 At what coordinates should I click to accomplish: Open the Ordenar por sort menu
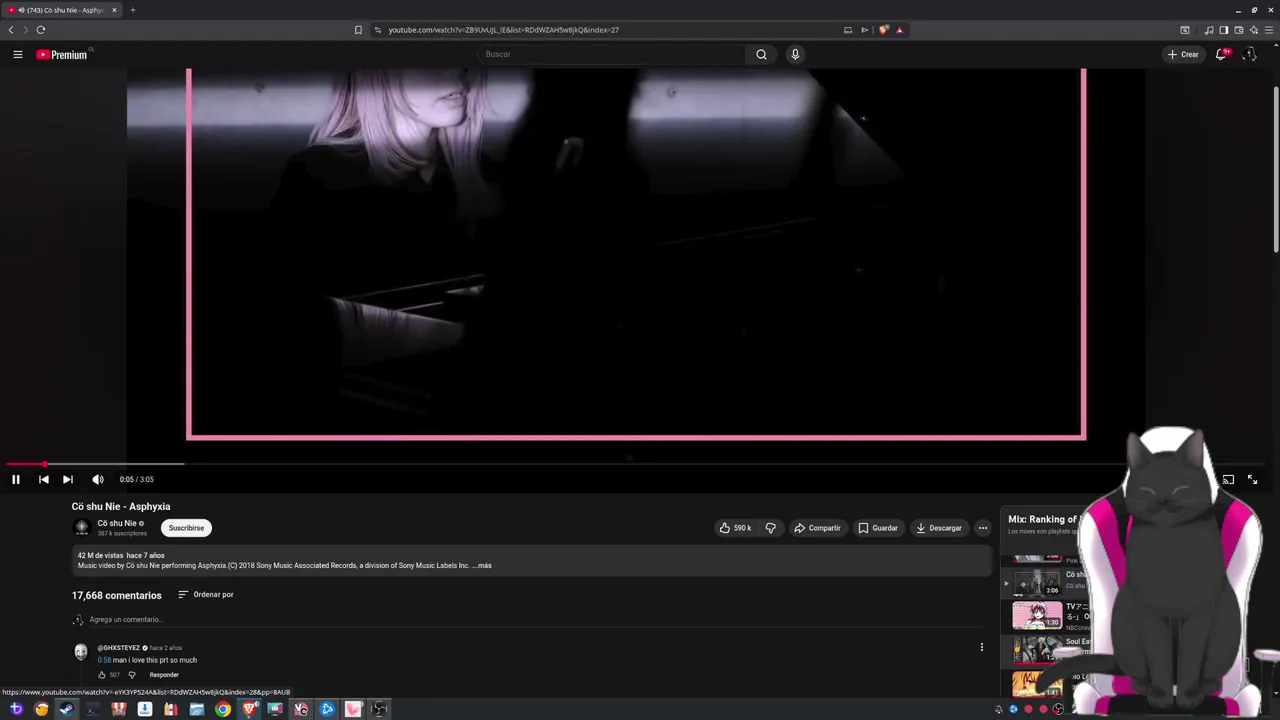pos(206,595)
